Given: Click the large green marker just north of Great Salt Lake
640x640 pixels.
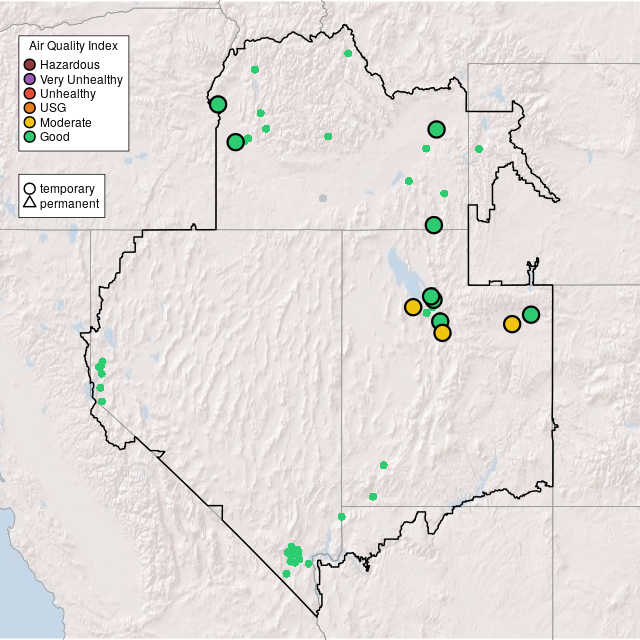Looking at the screenshot, I should pos(434,225).
